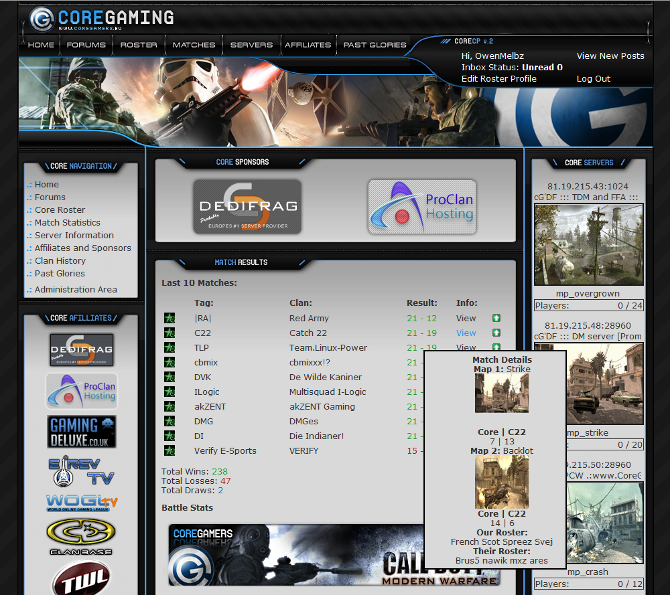Click game icon in DMGes row
This screenshot has width=670, height=595.
point(170,421)
